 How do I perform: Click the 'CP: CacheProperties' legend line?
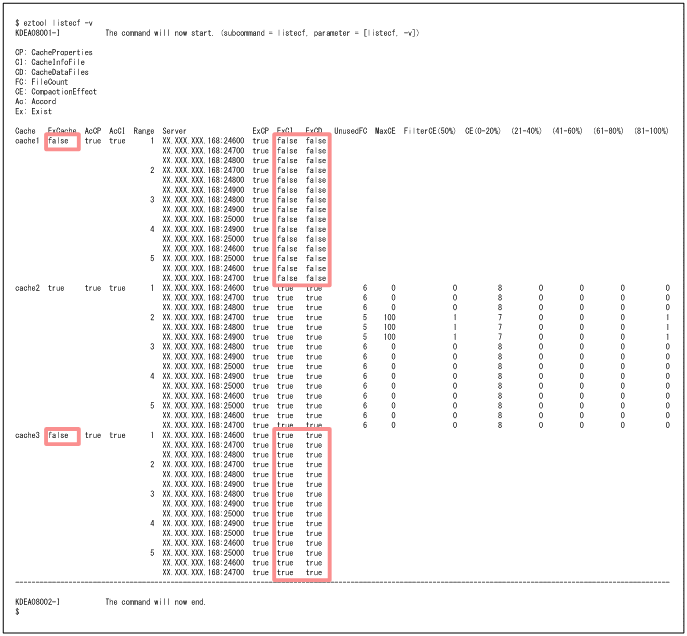point(54,52)
